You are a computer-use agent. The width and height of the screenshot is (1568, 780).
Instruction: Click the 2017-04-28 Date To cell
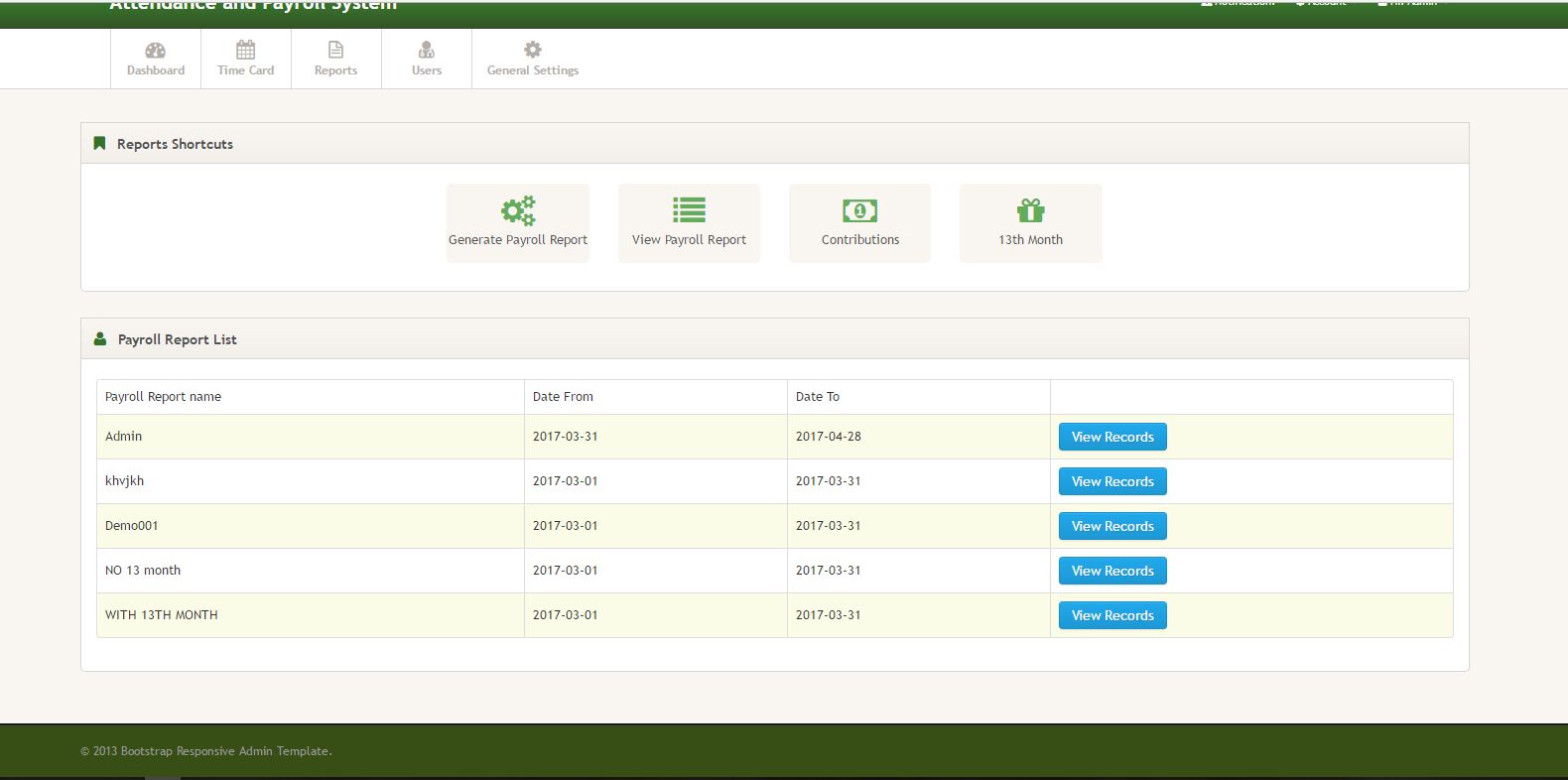click(919, 437)
